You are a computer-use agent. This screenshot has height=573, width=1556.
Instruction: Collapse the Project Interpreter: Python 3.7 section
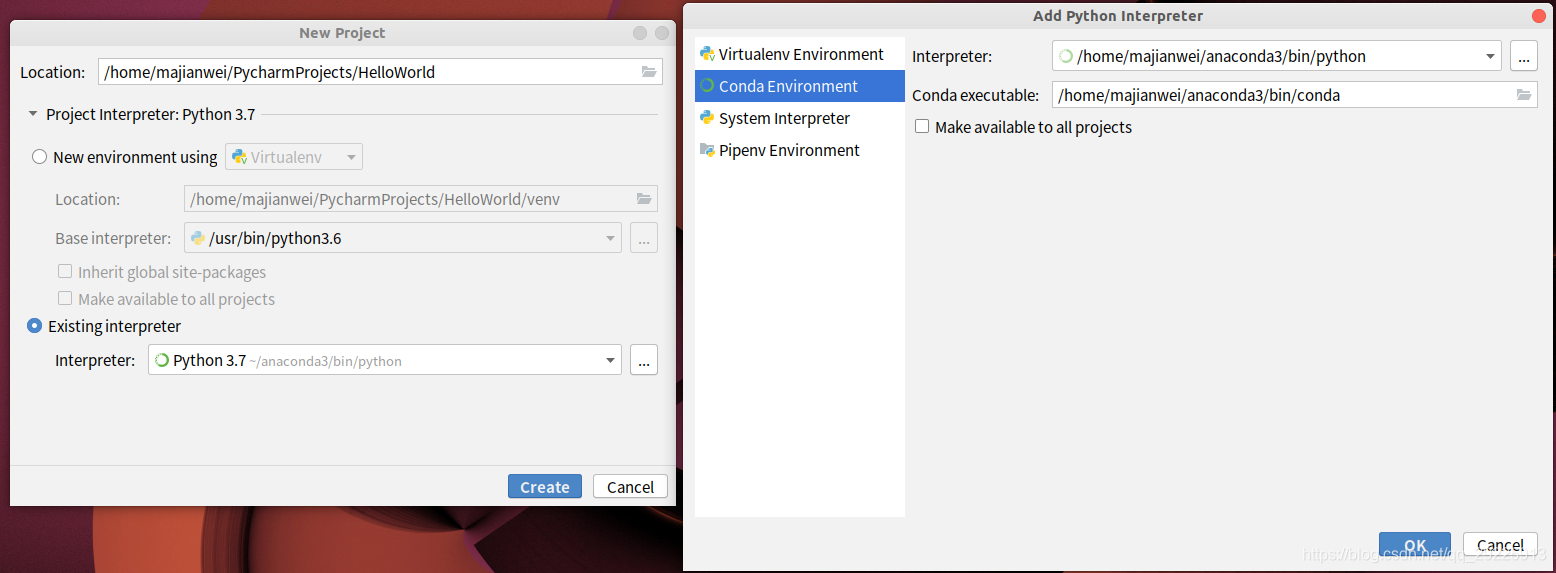click(x=33, y=115)
